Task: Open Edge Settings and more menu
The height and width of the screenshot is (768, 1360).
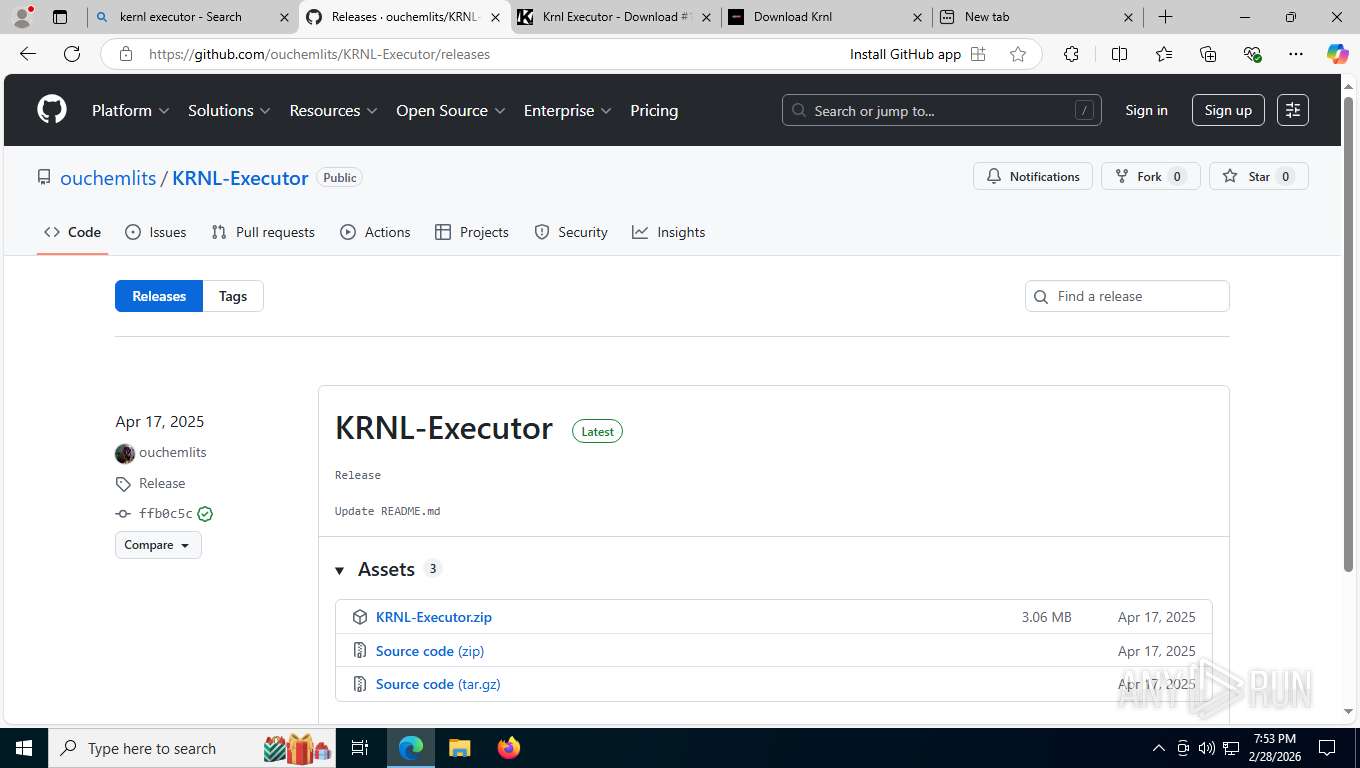Action: (1296, 54)
